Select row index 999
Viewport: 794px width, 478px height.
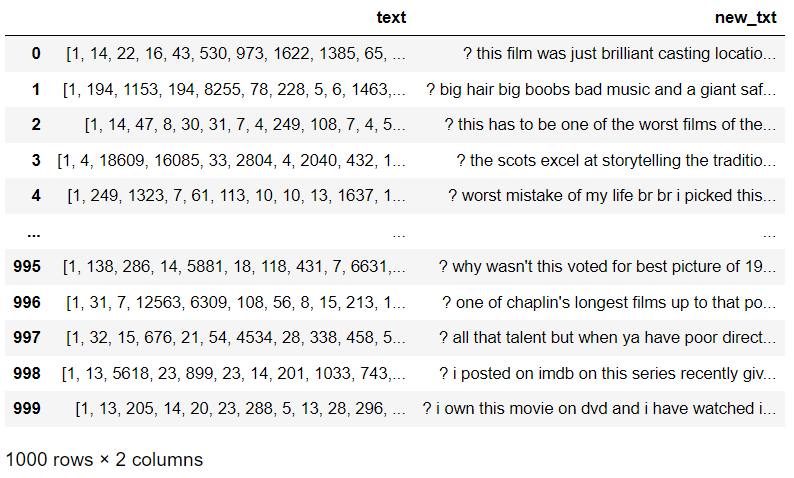click(x=27, y=408)
